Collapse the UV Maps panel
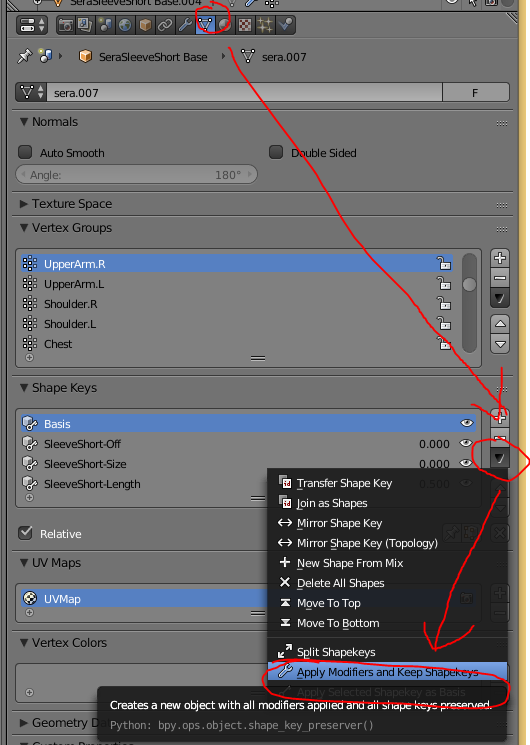Image resolution: width=530 pixels, height=745 pixels. tap(24, 563)
